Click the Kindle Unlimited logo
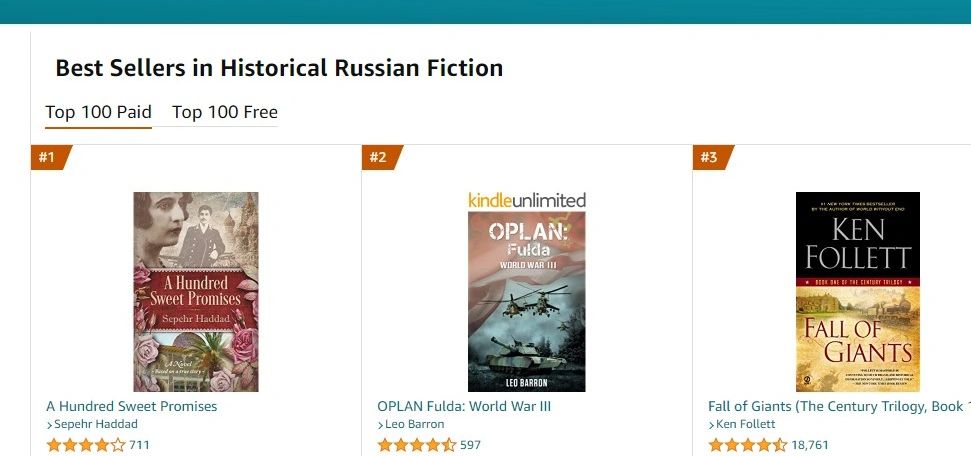971x456 pixels. click(526, 200)
